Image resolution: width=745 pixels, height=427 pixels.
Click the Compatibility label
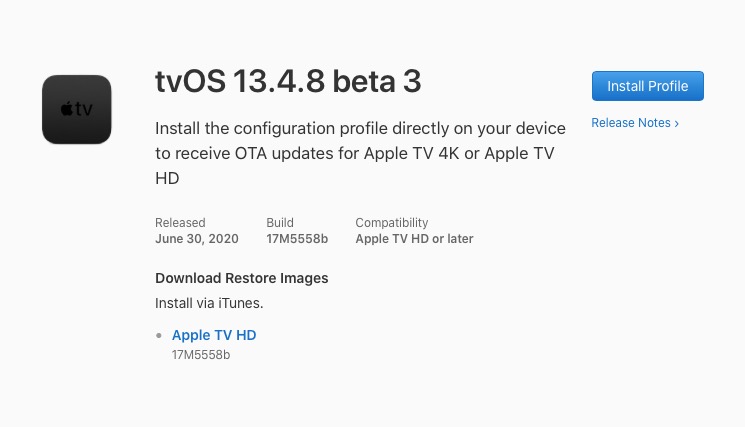pos(392,223)
